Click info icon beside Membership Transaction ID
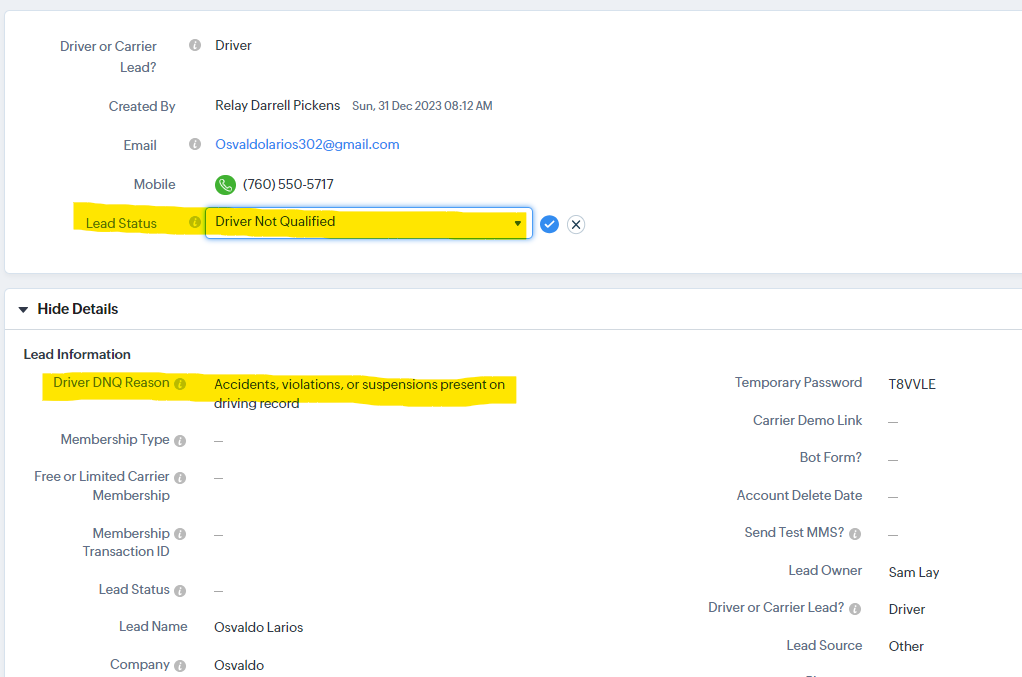Viewport: 1022px width, 677px height. pyautogui.click(x=180, y=534)
